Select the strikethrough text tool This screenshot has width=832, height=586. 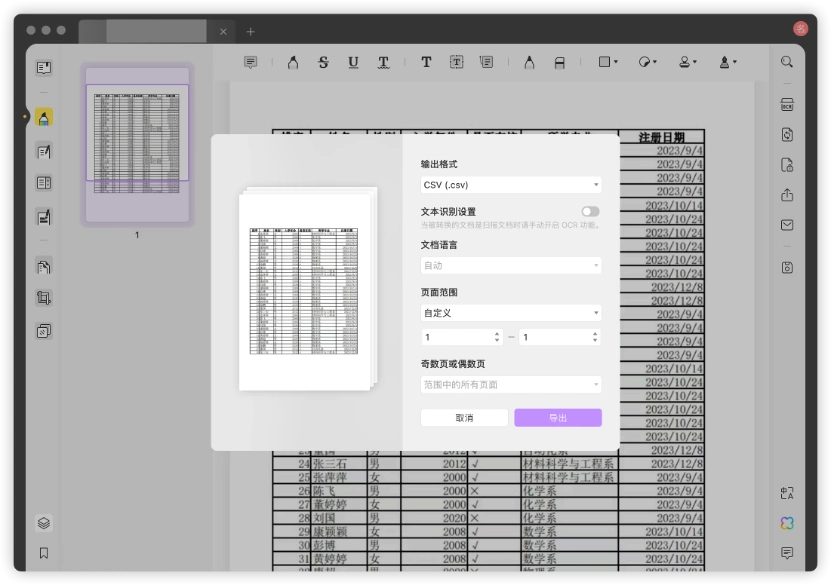pyautogui.click(x=323, y=63)
